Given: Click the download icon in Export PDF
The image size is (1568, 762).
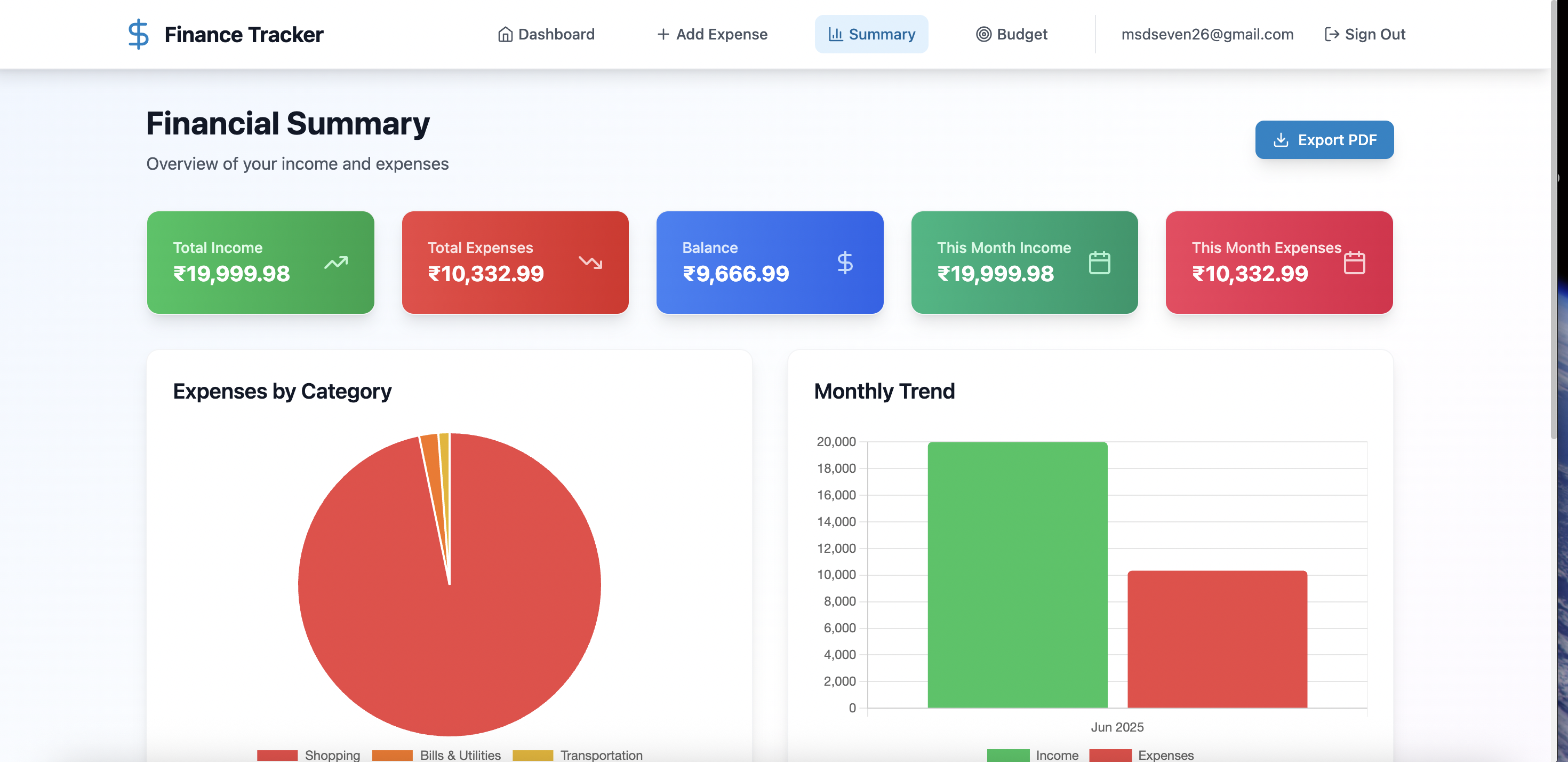Looking at the screenshot, I should click(x=1281, y=139).
